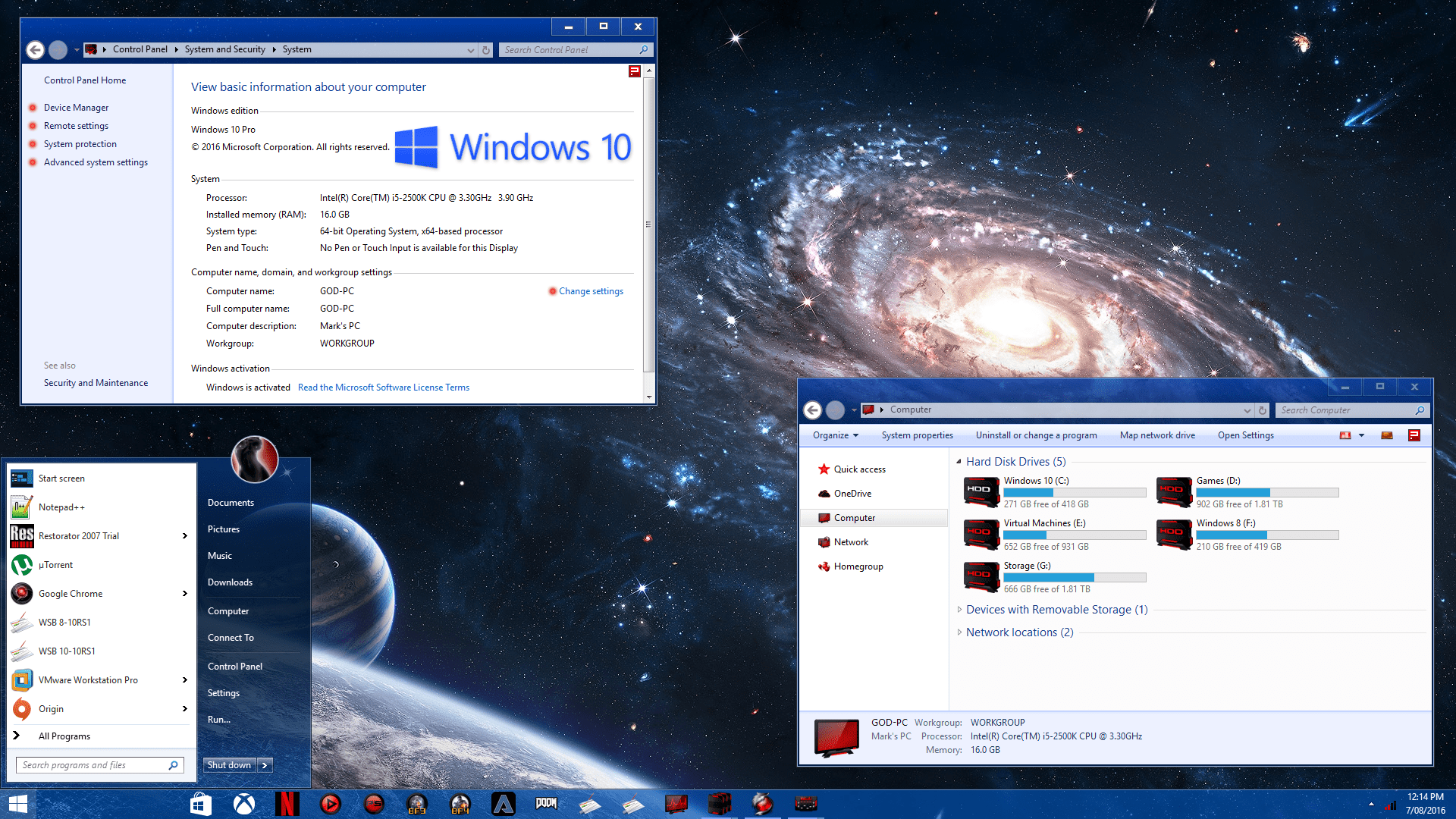Click the Change settings link

click(591, 290)
